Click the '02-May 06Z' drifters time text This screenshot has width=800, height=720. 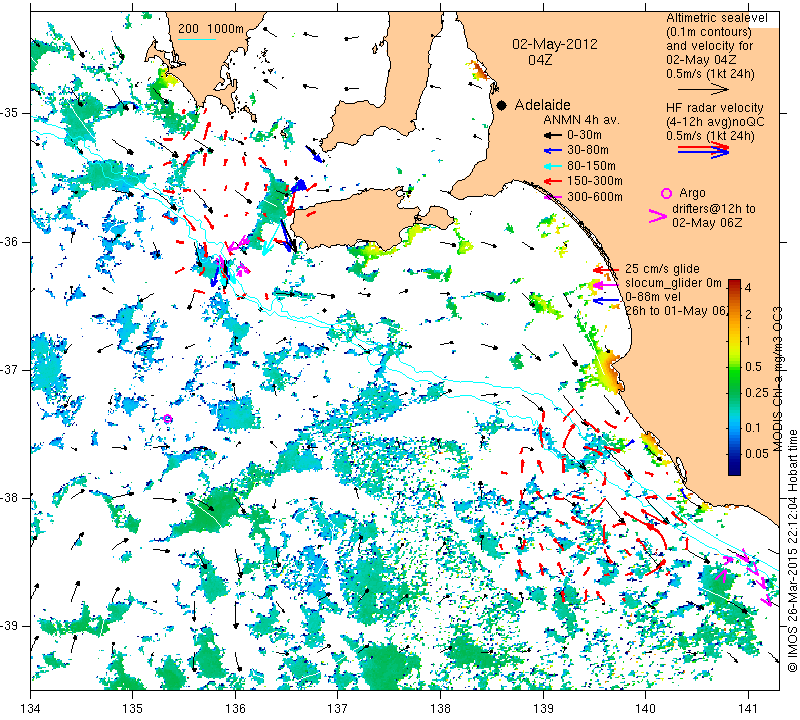(707, 222)
